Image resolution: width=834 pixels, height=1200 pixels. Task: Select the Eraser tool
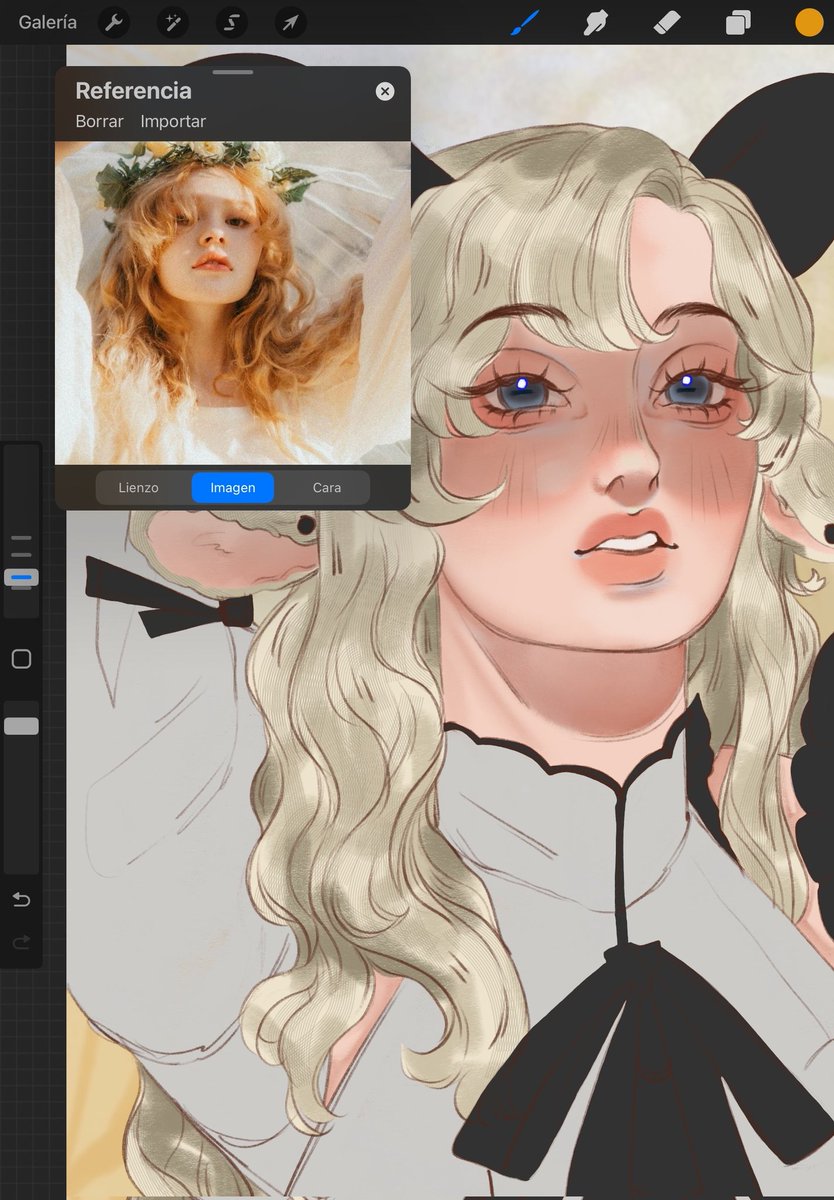[x=667, y=22]
